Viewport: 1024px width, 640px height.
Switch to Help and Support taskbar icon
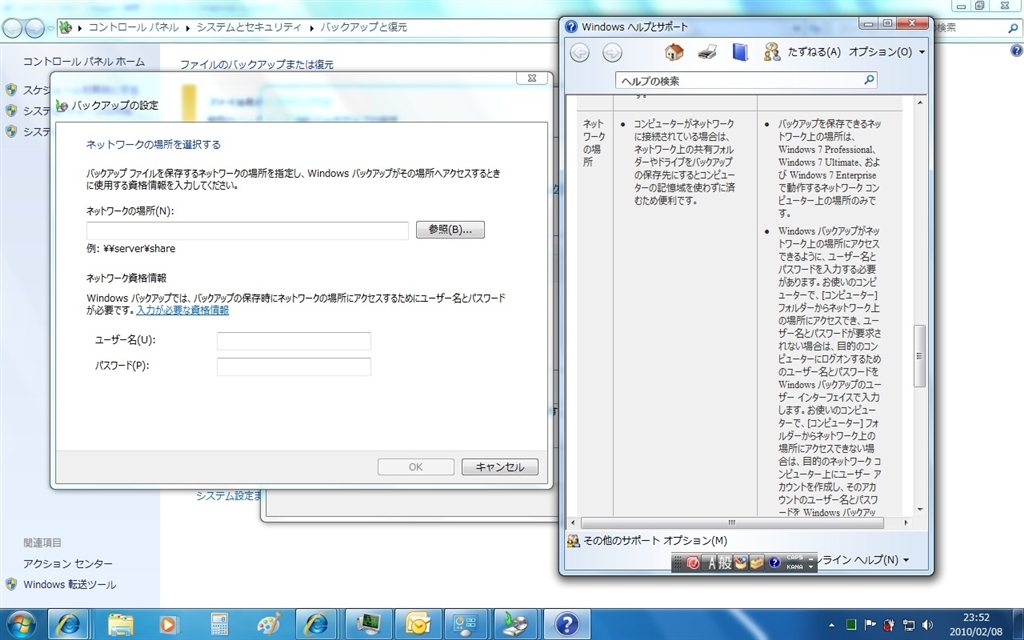[566, 625]
